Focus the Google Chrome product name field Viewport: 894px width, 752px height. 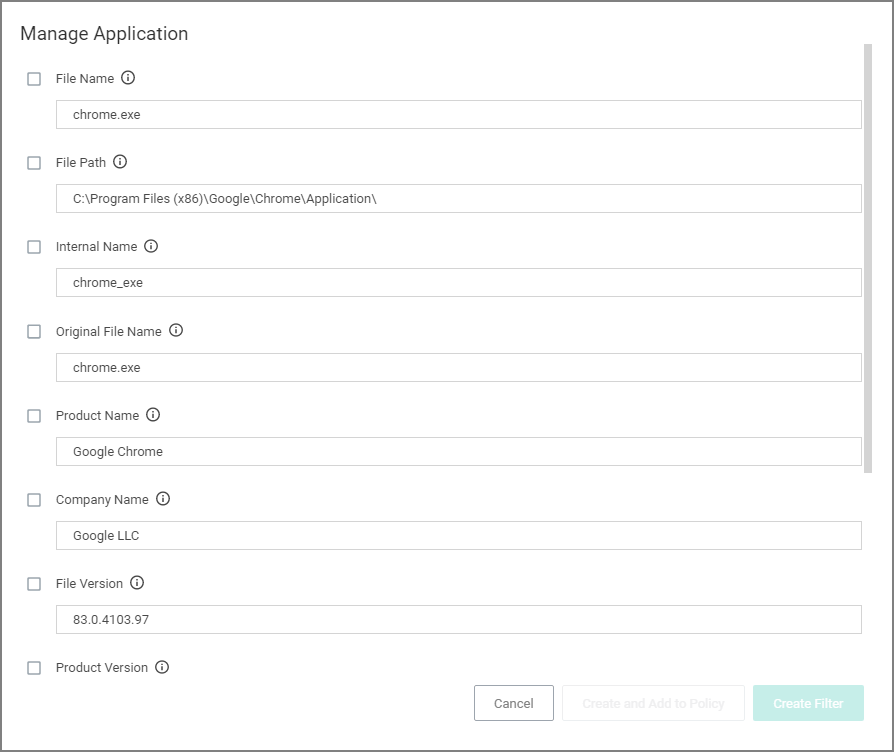pyautogui.click(x=458, y=452)
